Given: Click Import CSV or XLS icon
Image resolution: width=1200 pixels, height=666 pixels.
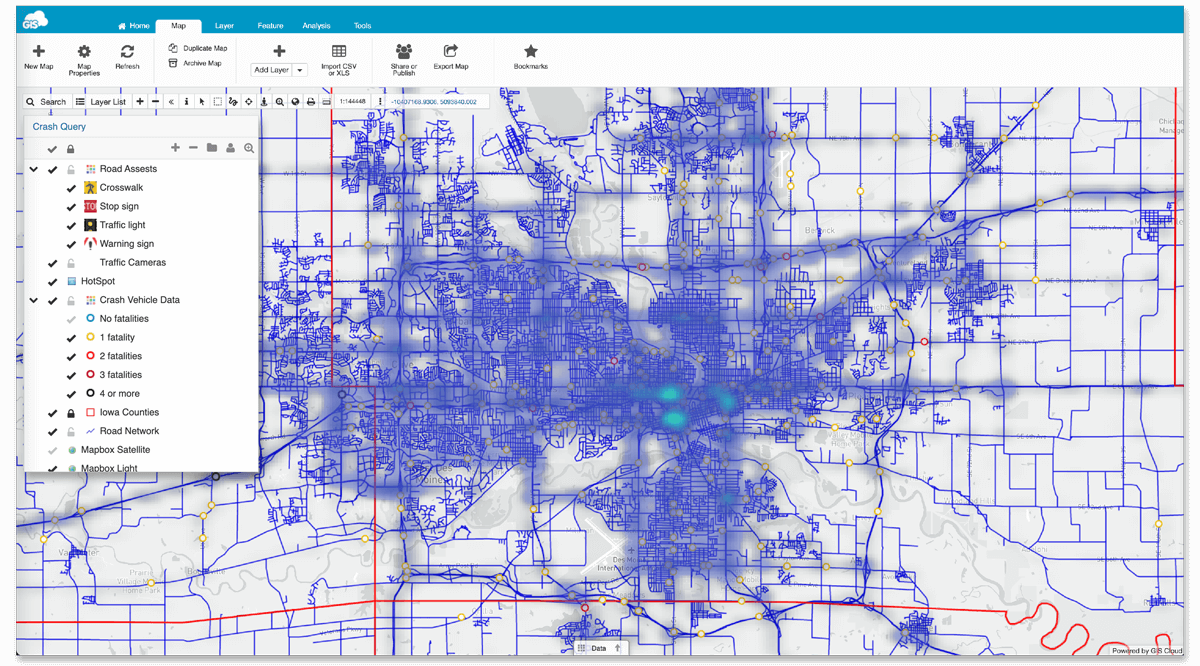Looking at the screenshot, I should pyautogui.click(x=339, y=52).
